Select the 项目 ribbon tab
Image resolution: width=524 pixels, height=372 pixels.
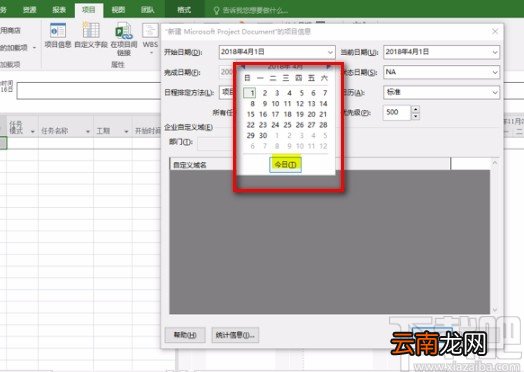(89, 10)
